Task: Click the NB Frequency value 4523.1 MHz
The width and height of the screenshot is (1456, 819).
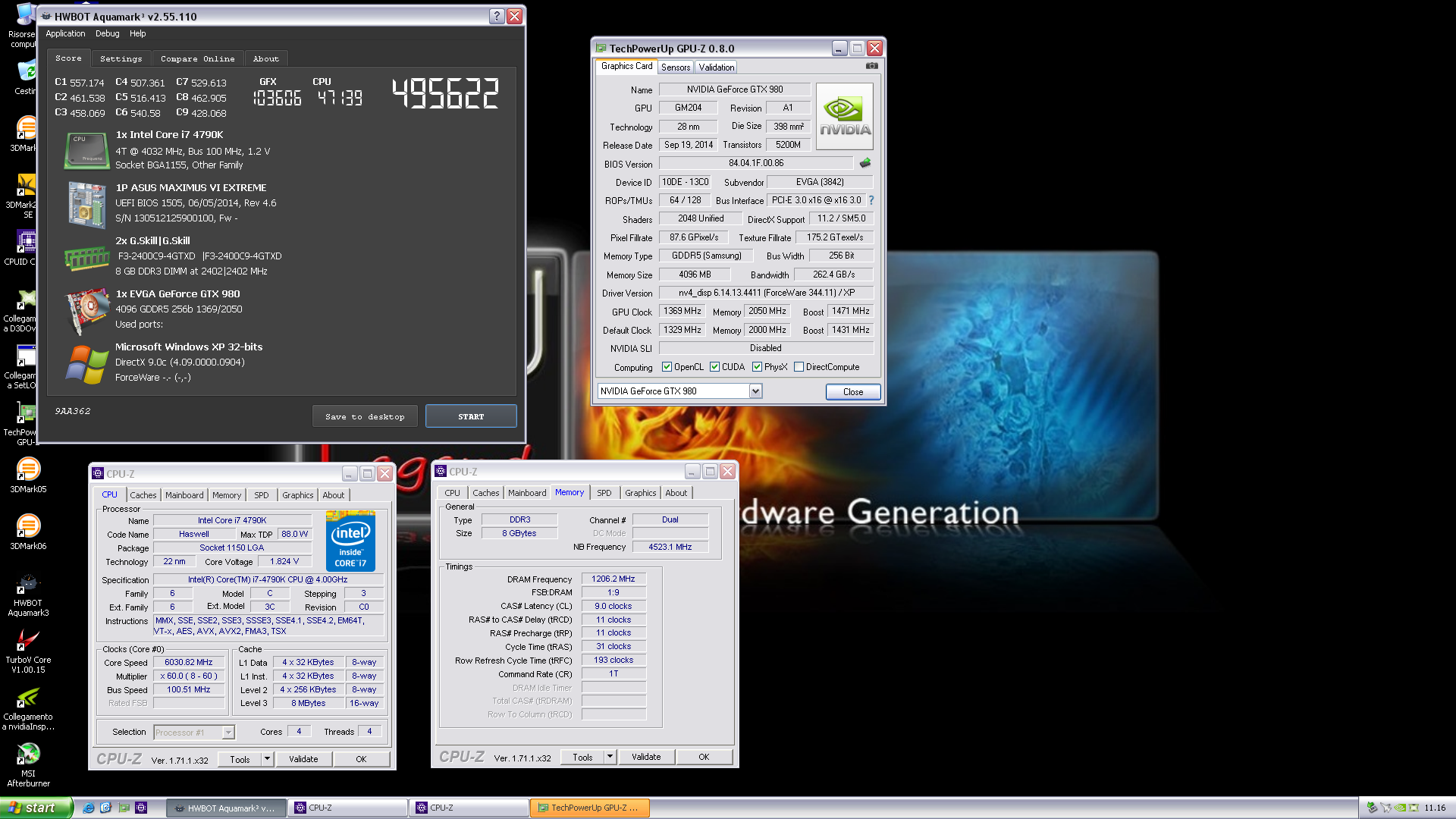Action: click(x=670, y=547)
